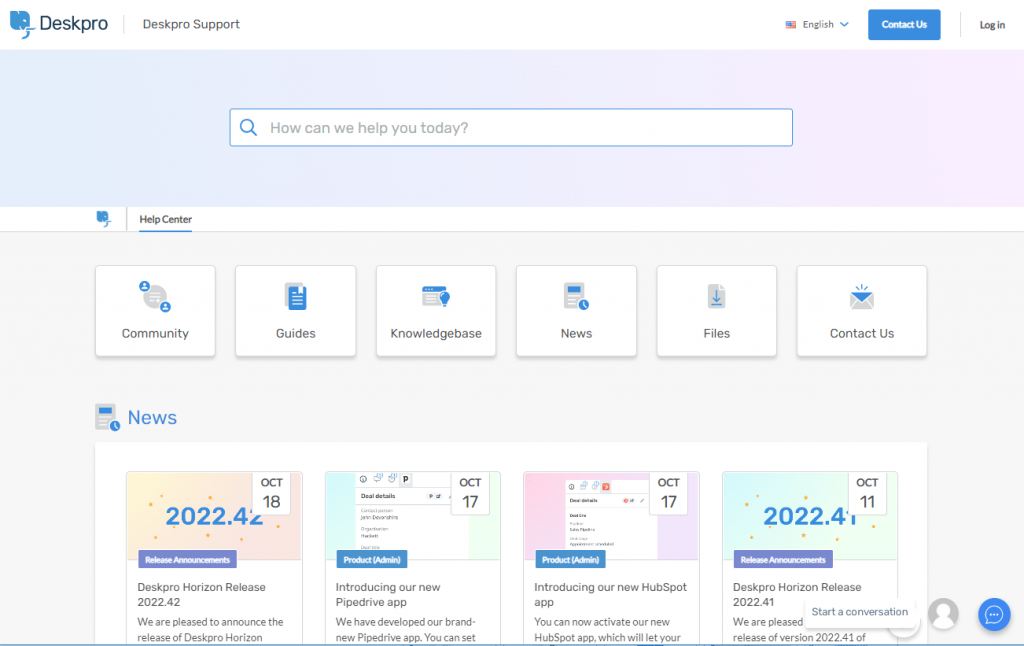Click the News section heading icon
This screenshot has width=1024, height=646.
coord(107,417)
